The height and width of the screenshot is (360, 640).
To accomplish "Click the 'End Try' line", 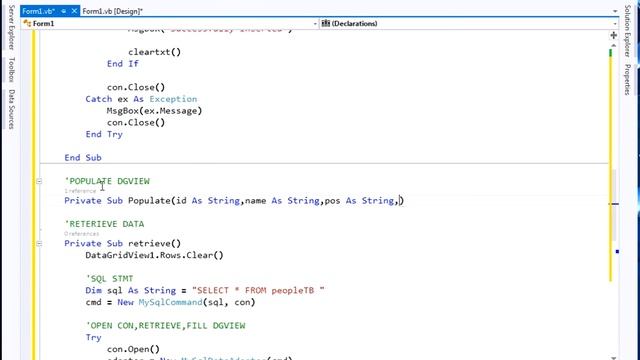I will click(104, 134).
